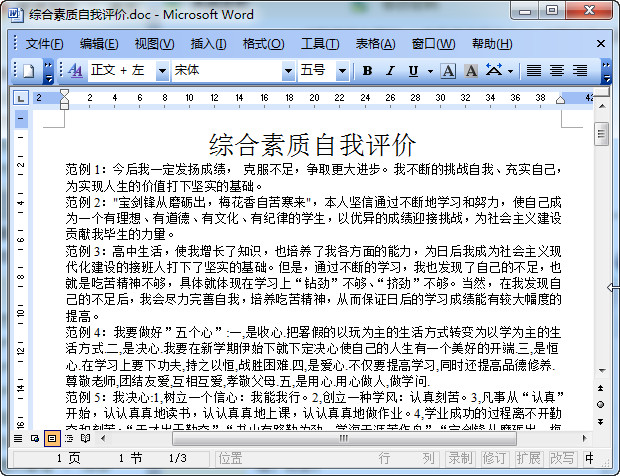Image resolution: width=620 pixels, height=476 pixels.
Task: Toggle bold formatting
Action: 367,71
